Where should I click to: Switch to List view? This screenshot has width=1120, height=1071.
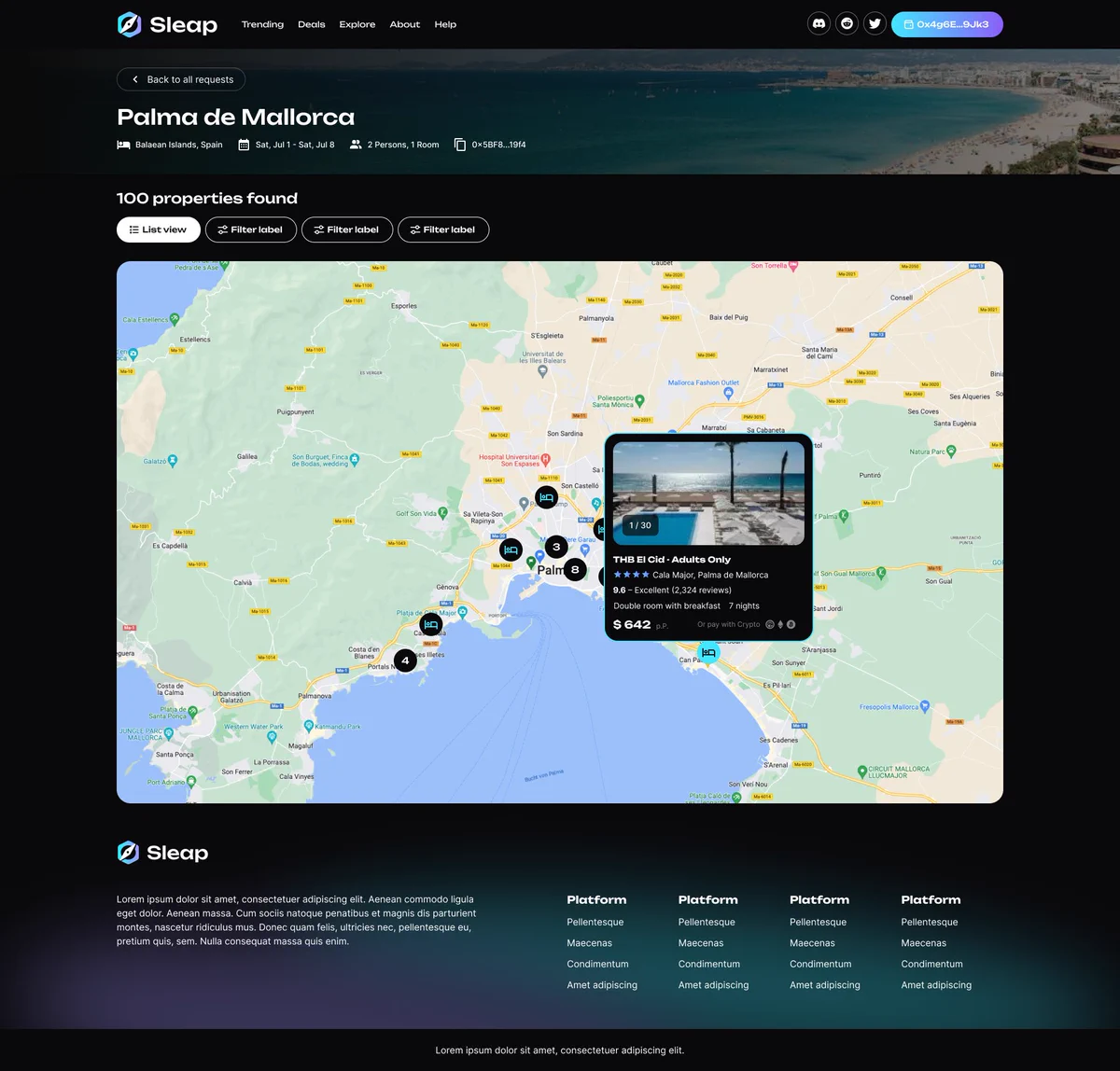(159, 229)
